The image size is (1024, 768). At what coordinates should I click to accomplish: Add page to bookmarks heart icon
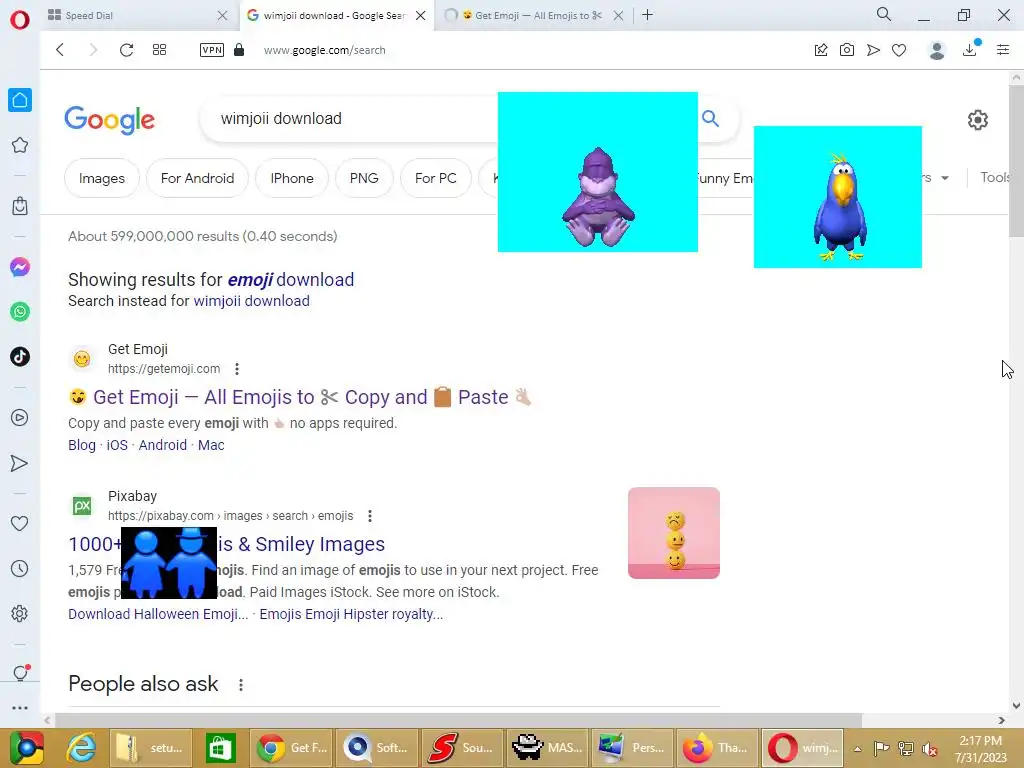tap(899, 50)
